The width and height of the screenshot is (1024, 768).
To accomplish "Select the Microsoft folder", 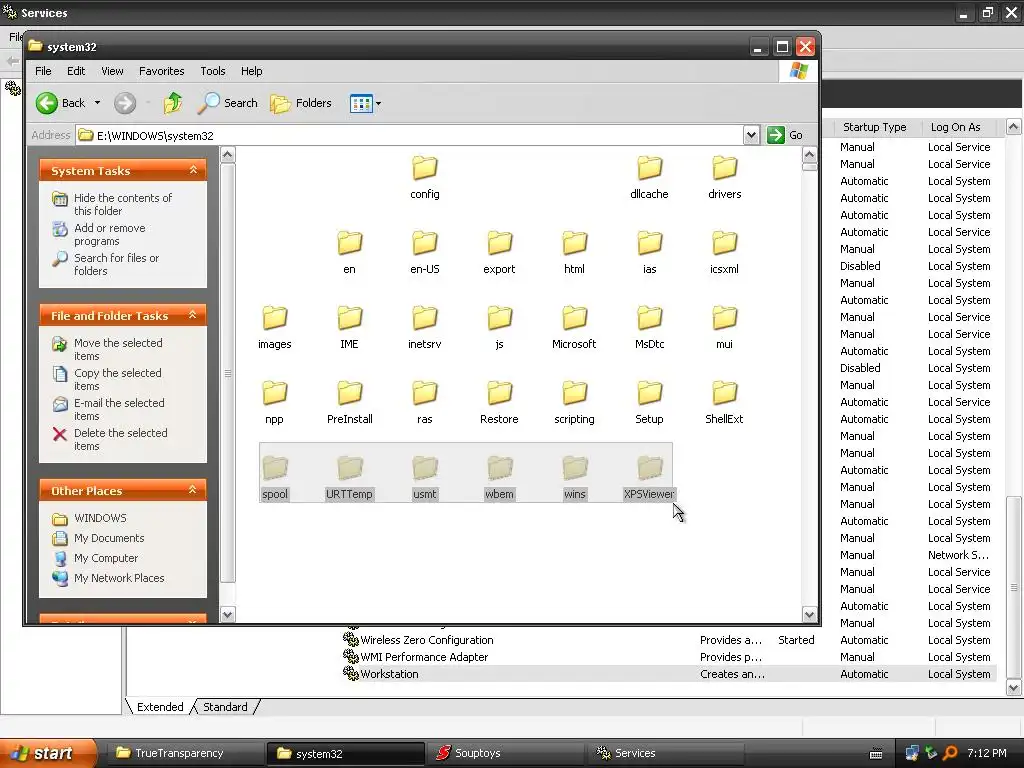I will pos(574,327).
